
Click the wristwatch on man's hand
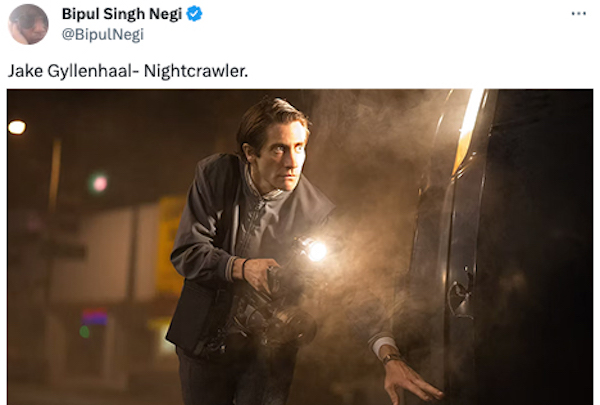pyautogui.click(x=391, y=358)
